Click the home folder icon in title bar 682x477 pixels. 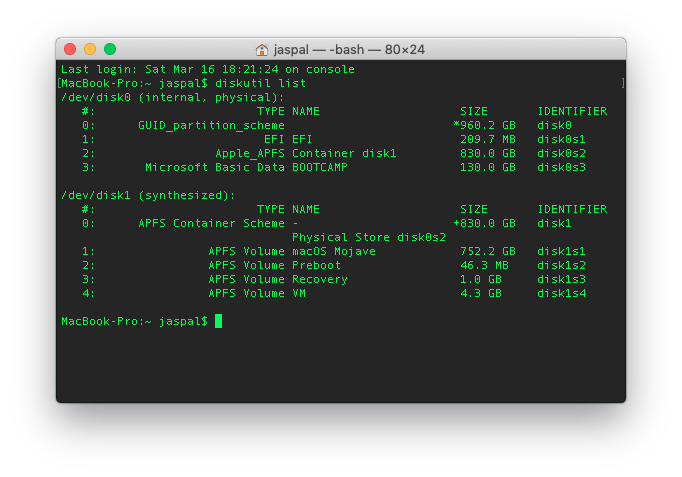[x=261, y=50]
